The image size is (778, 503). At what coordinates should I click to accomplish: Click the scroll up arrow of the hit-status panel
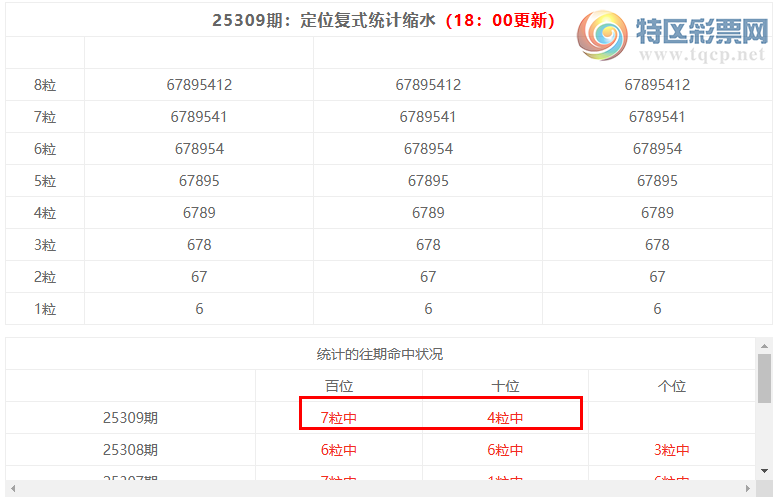point(764,346)
